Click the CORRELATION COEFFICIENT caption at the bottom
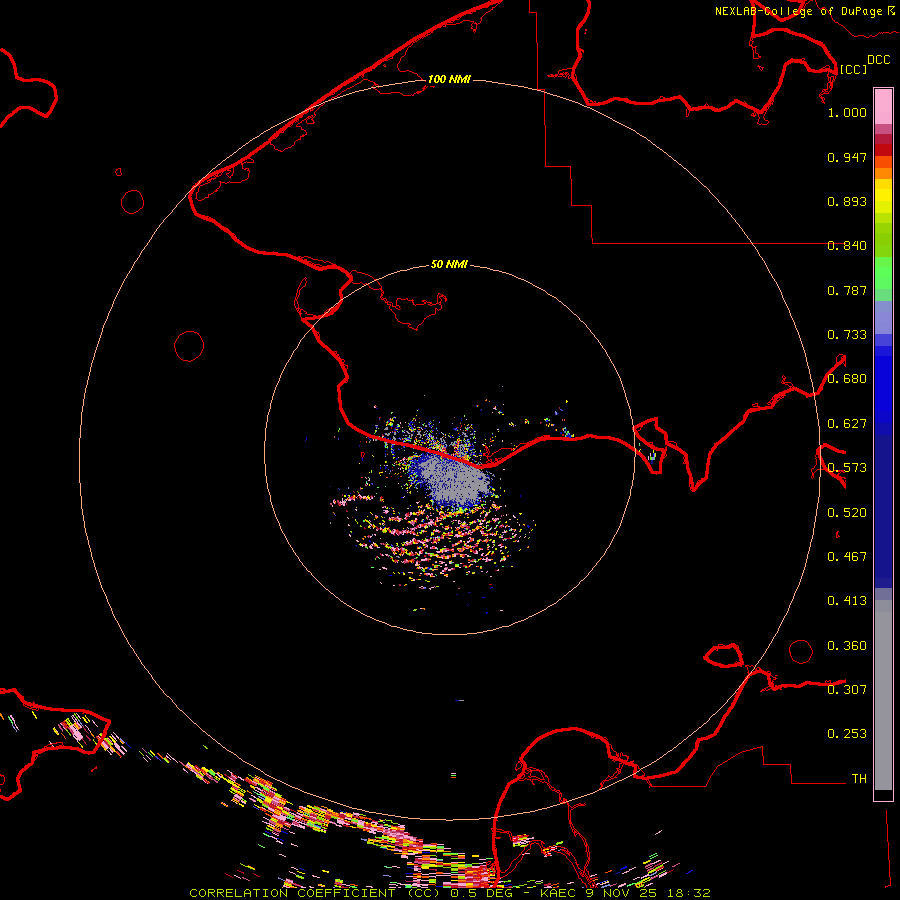Screen dimensions: 900x900 tap(450, 893)
